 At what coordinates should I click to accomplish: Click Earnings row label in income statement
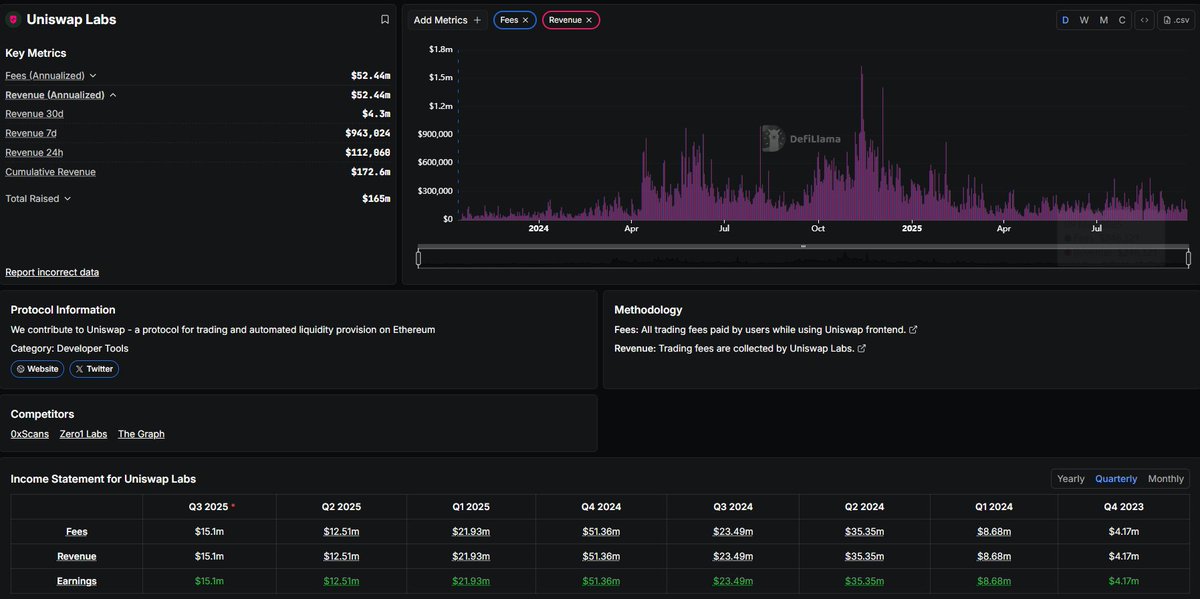tap(76, 581)
